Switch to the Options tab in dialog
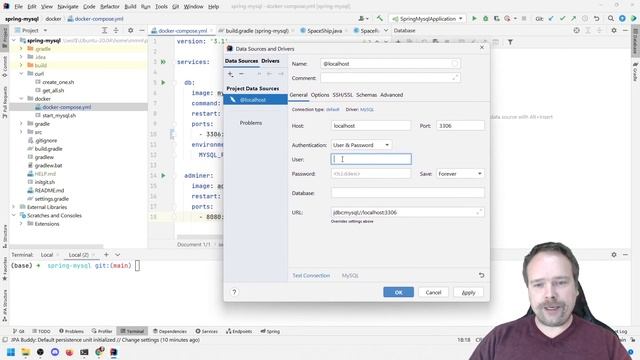 pos(320,95)
